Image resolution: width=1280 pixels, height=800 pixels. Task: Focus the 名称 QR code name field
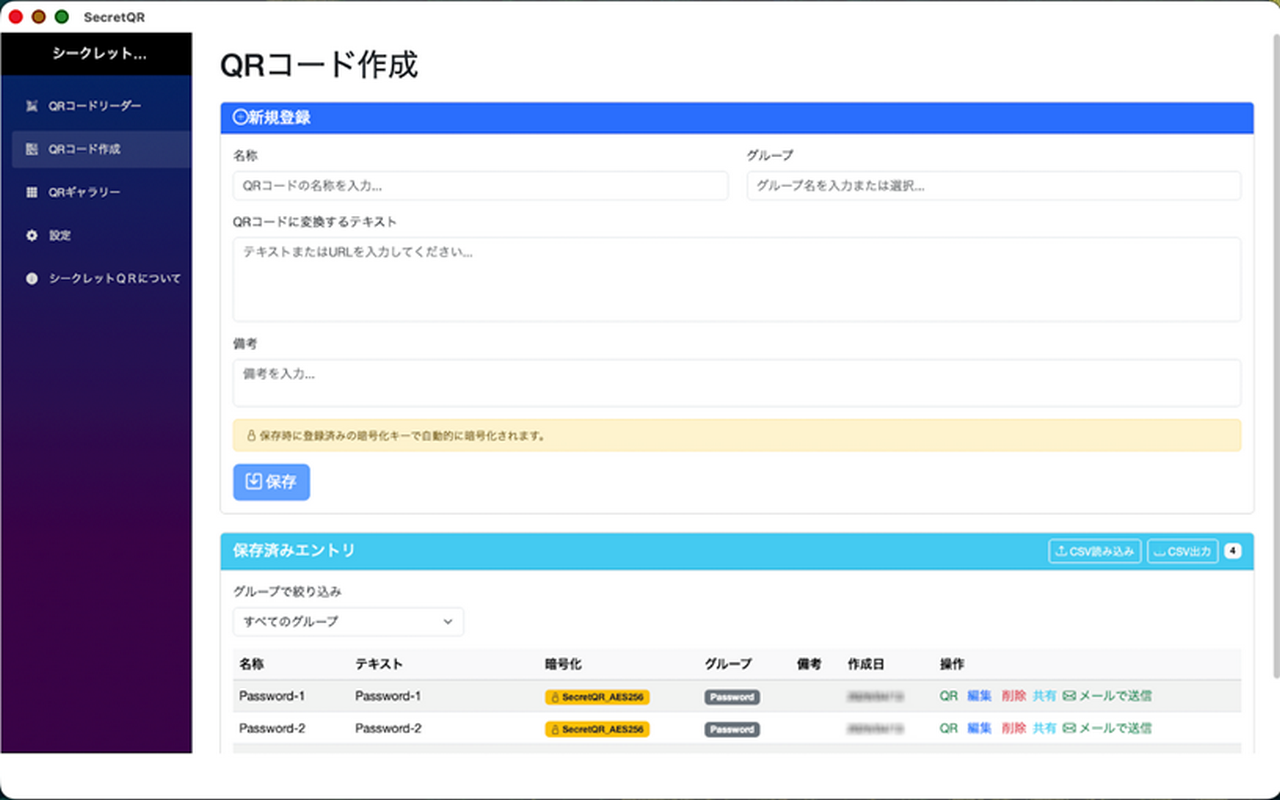tap(480, 186)
